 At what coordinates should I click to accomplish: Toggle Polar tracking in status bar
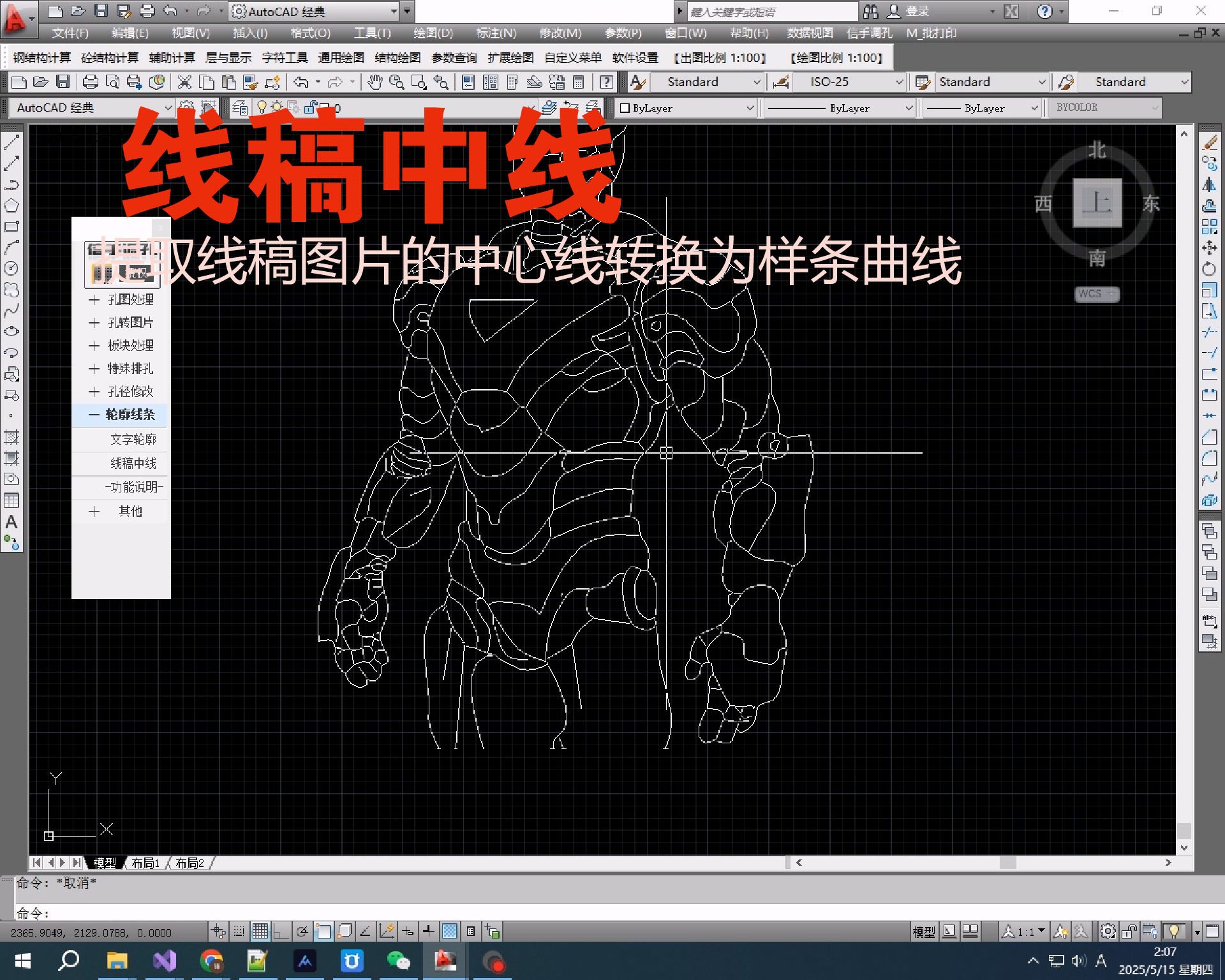[x=302, y=932]
